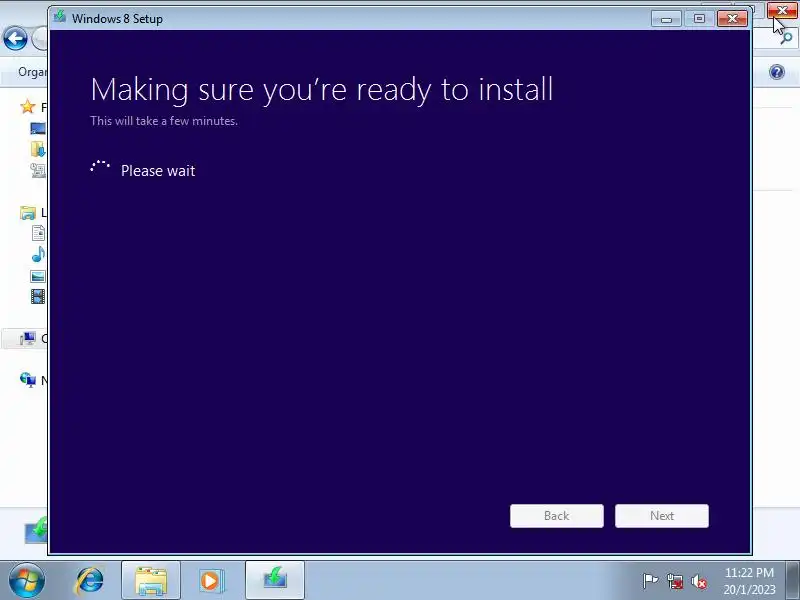Select the Network icon in Explorer sidebar
This screenshot has height=600, width=800.
(x=28, y=380)
